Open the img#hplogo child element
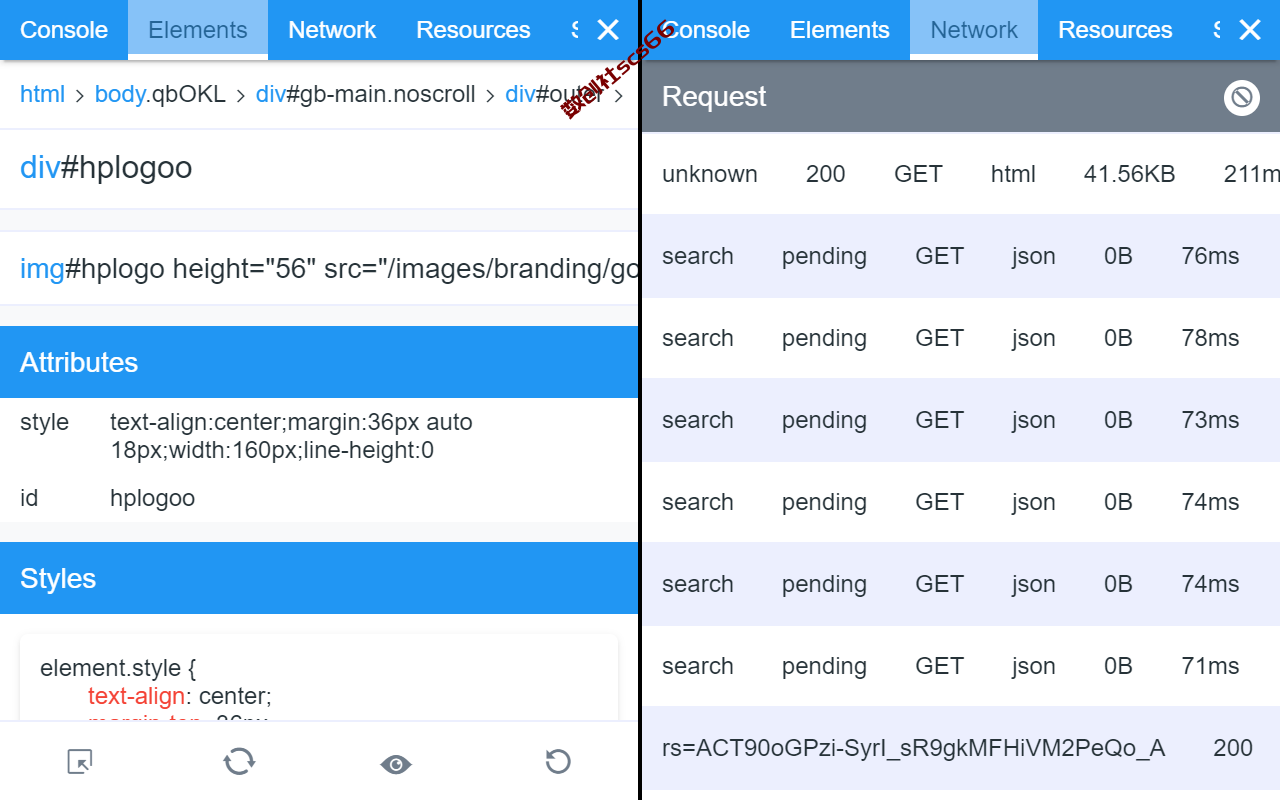 [319, 268]
